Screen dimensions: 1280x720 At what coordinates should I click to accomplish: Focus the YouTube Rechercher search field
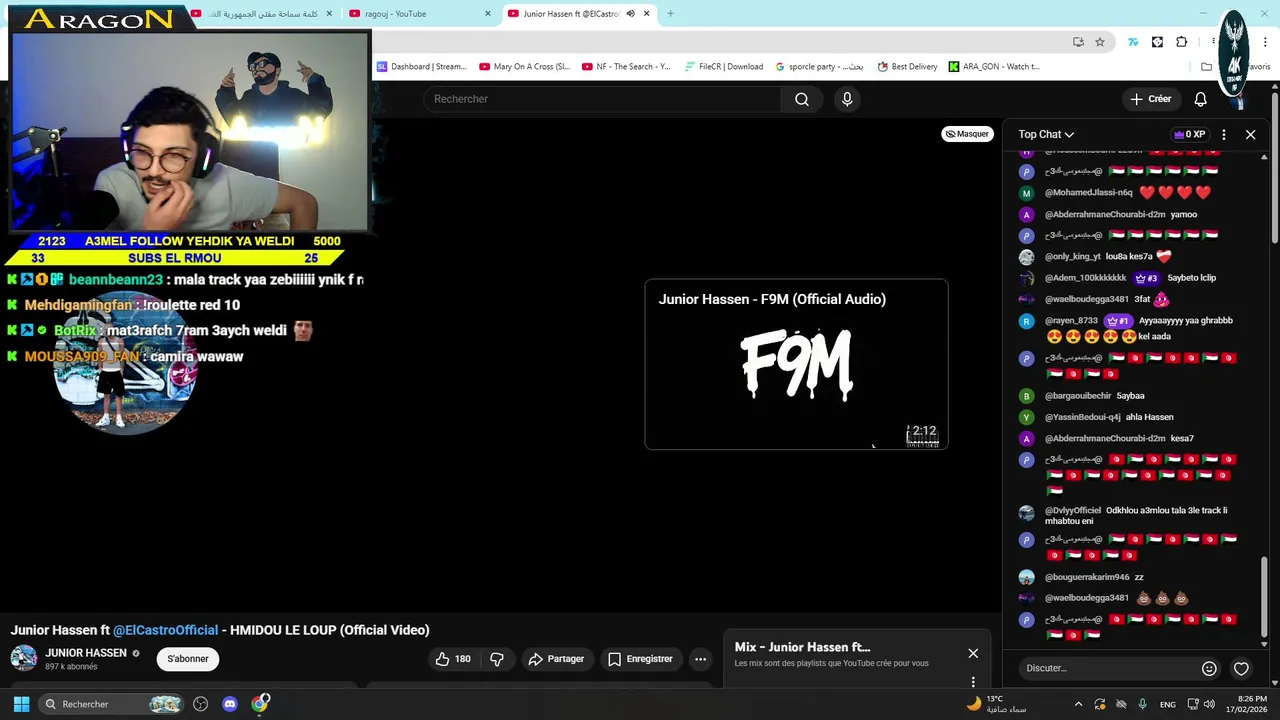tap(602, 99)
